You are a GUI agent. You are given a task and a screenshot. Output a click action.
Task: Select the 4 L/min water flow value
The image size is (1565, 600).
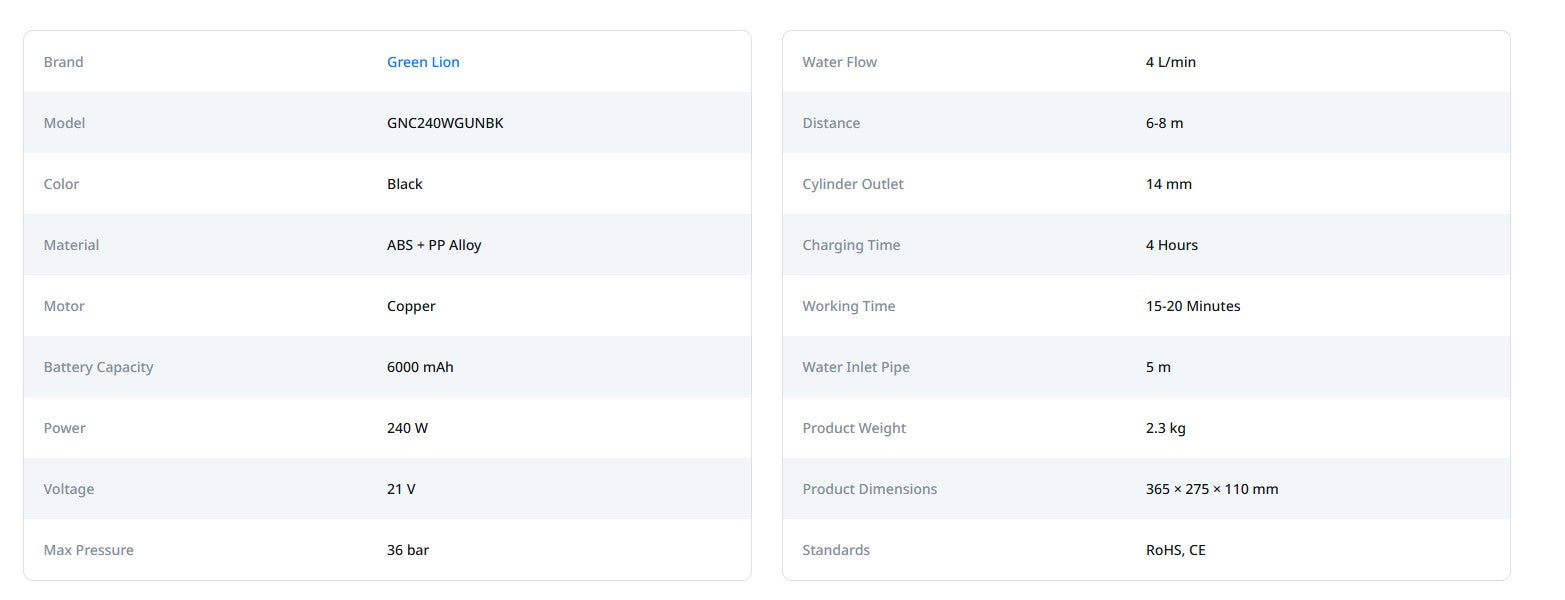coord(1170,62)
